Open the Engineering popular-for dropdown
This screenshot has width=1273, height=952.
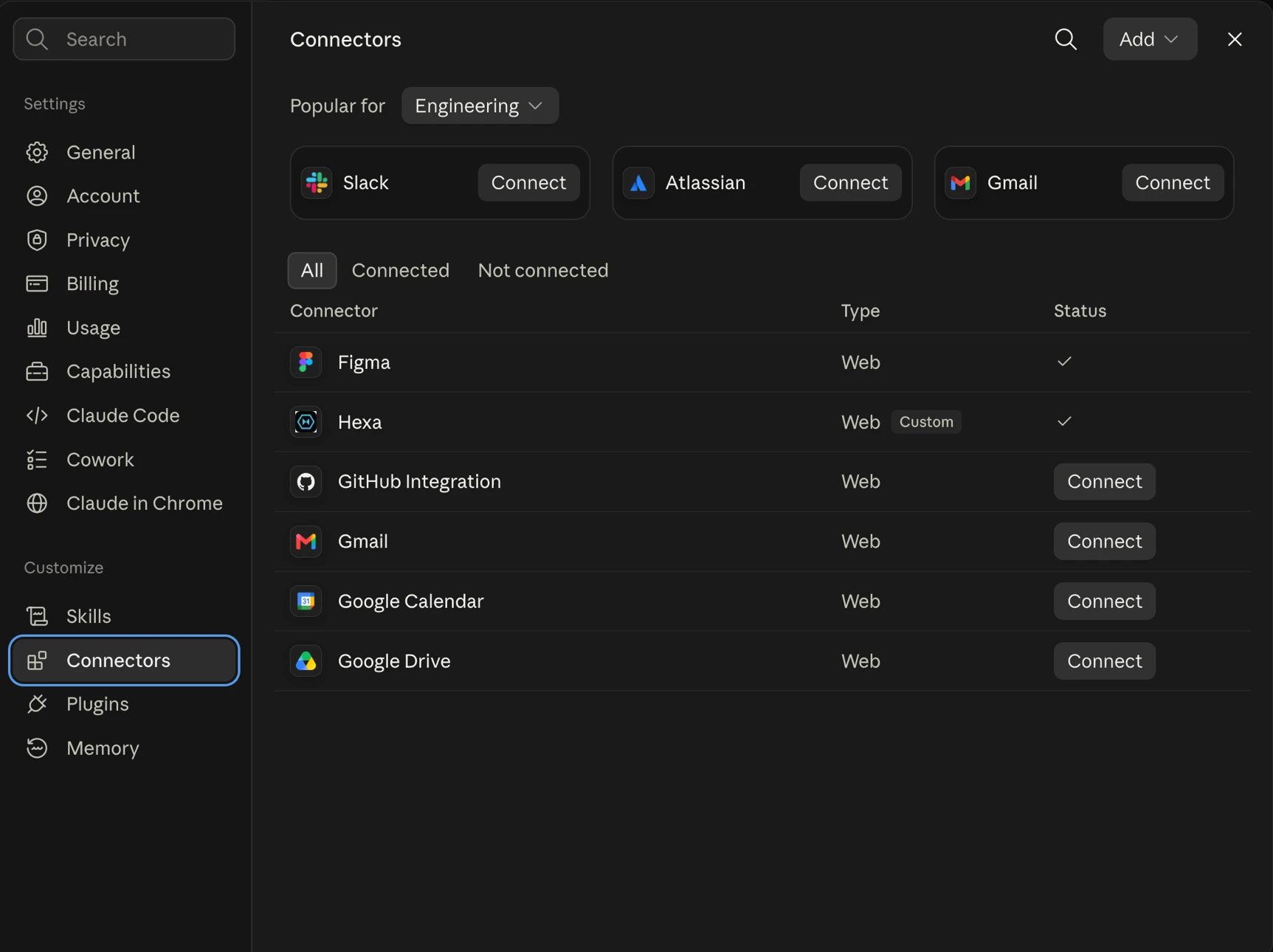pos(480,106)
